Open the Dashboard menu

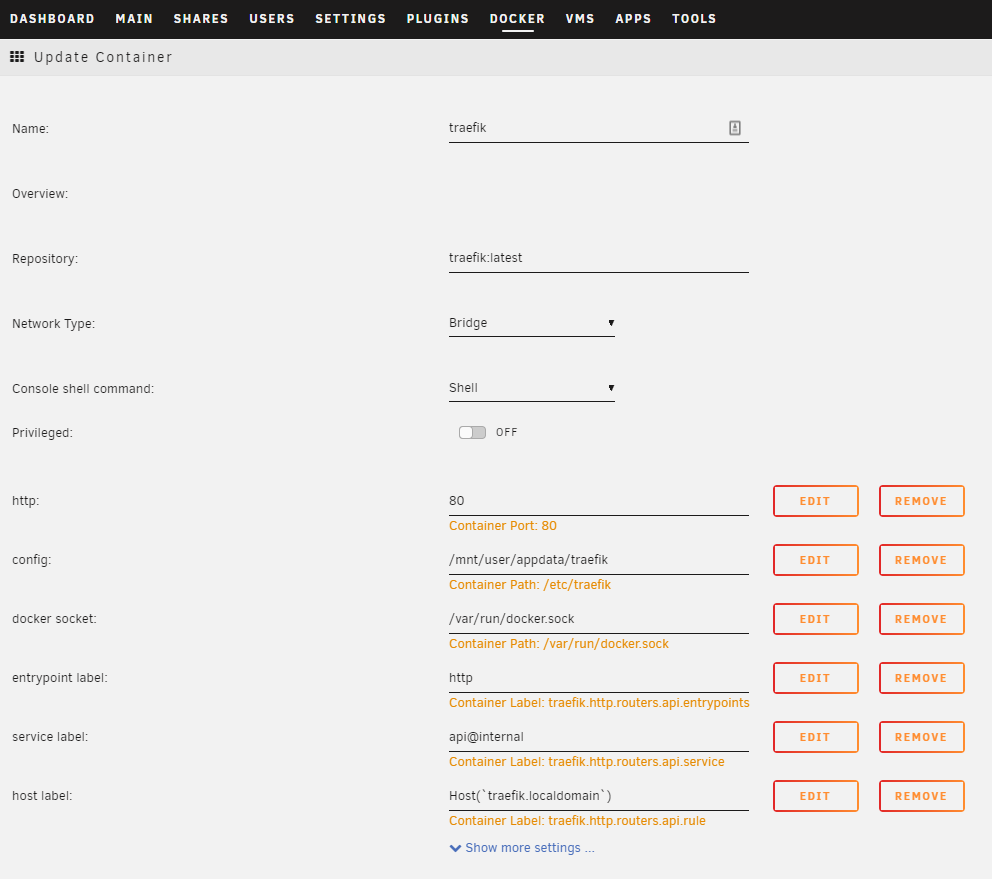[52, 19]
